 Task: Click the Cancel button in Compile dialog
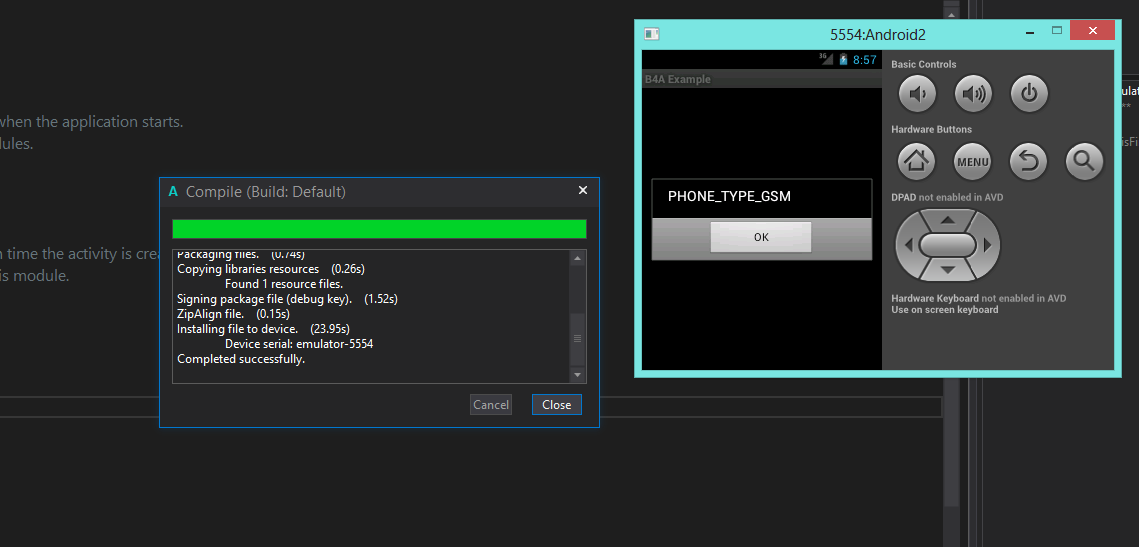(x=491, y=405)
